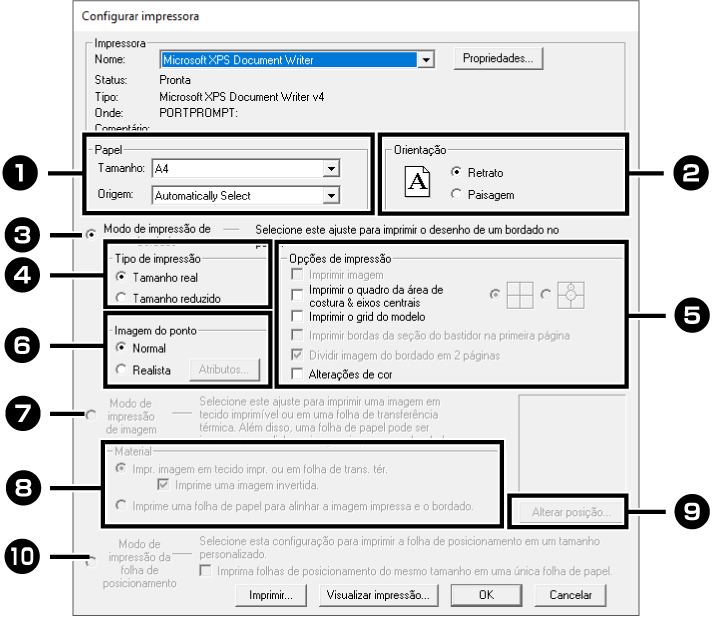This screenshot has height=620, width=712.
Task: Select Tamanho reduzido print type
Action: coord(121,297)
